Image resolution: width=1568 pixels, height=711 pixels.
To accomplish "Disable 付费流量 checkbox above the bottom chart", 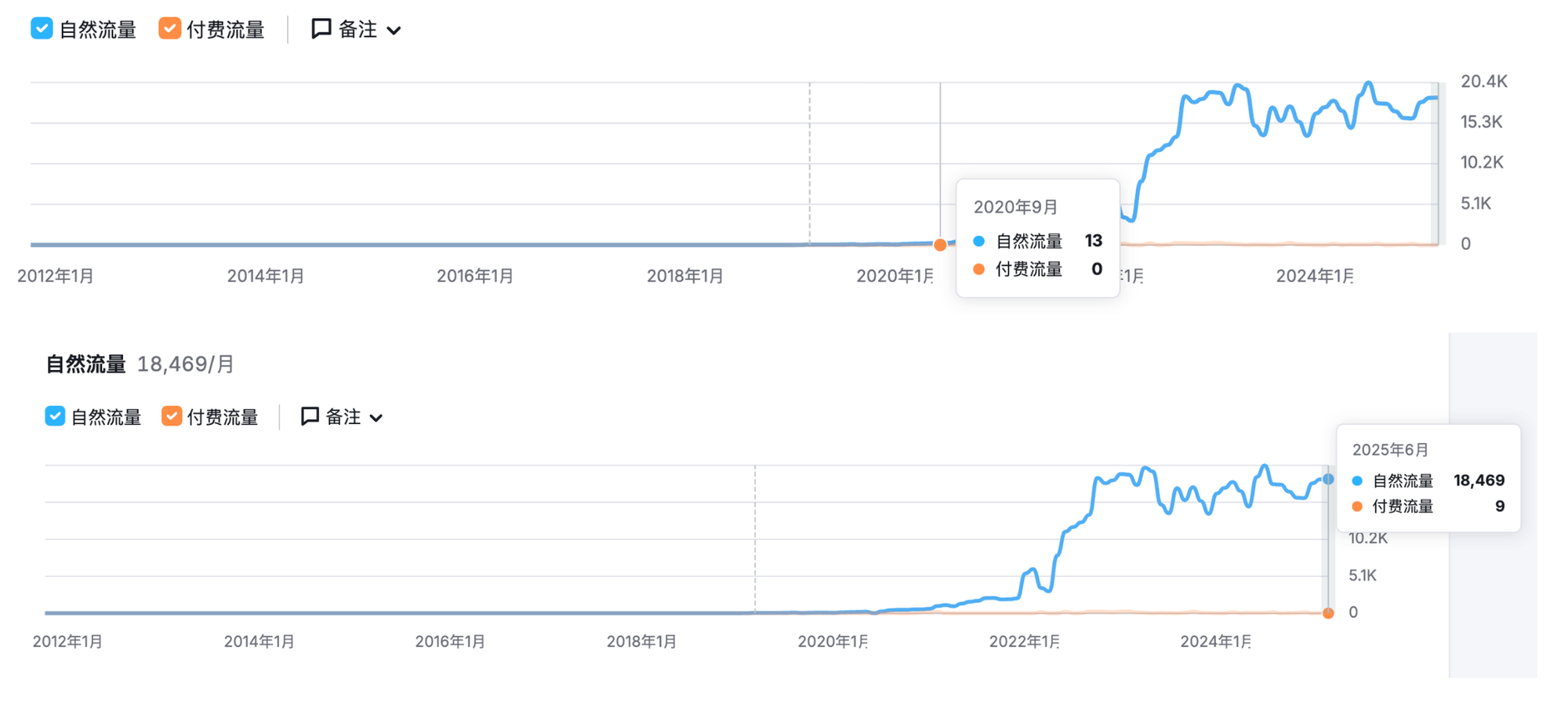I will (171, 416).
